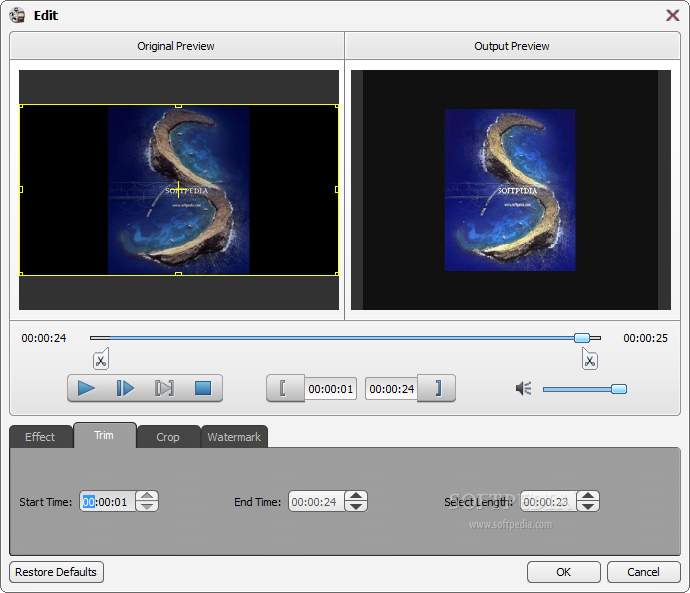This screenshot has width=690, height=593.
Task: Click the Original Preview header
Action: [x=176, y=46]
